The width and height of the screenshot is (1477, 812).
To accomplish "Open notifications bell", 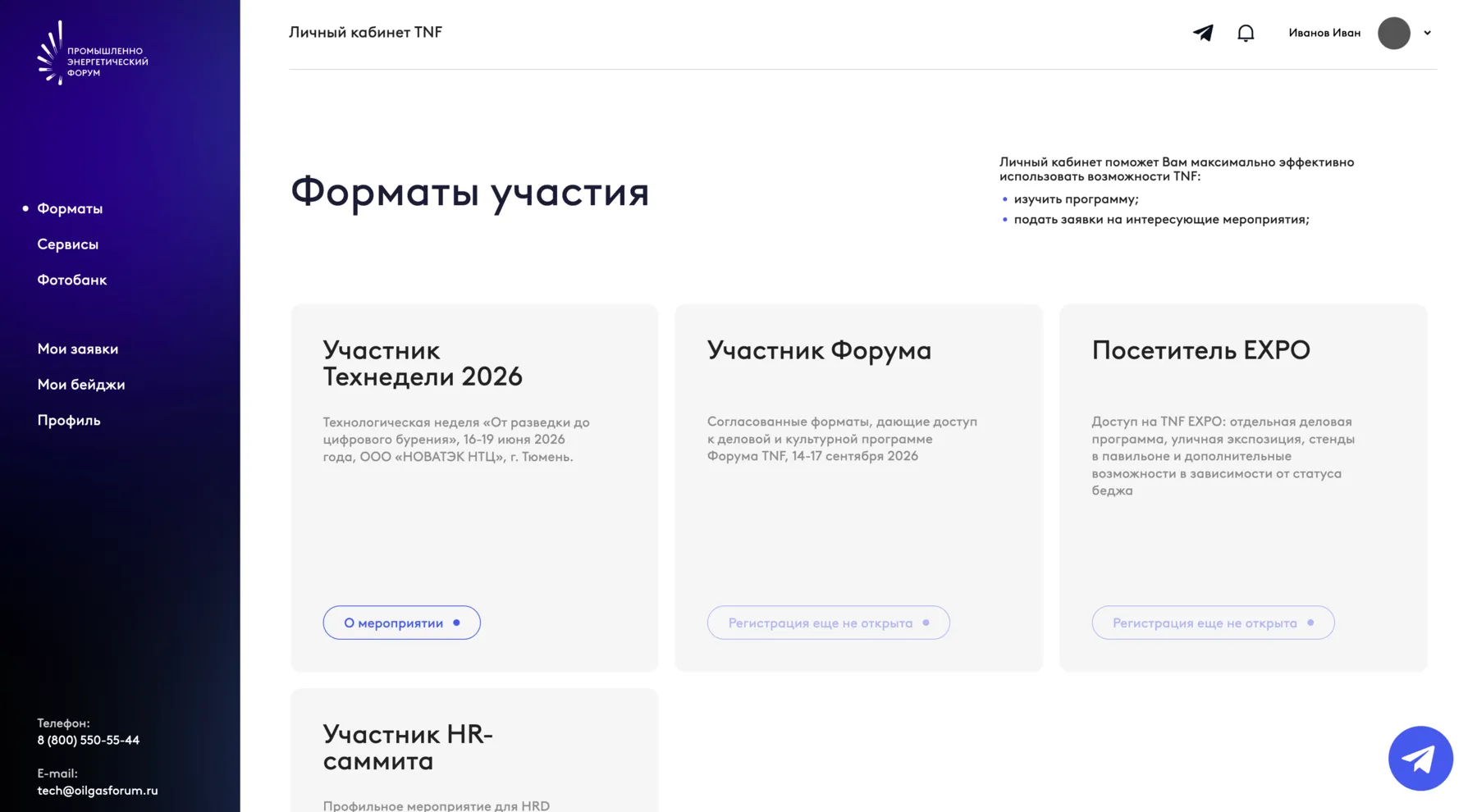I will tap(1246, 33).
